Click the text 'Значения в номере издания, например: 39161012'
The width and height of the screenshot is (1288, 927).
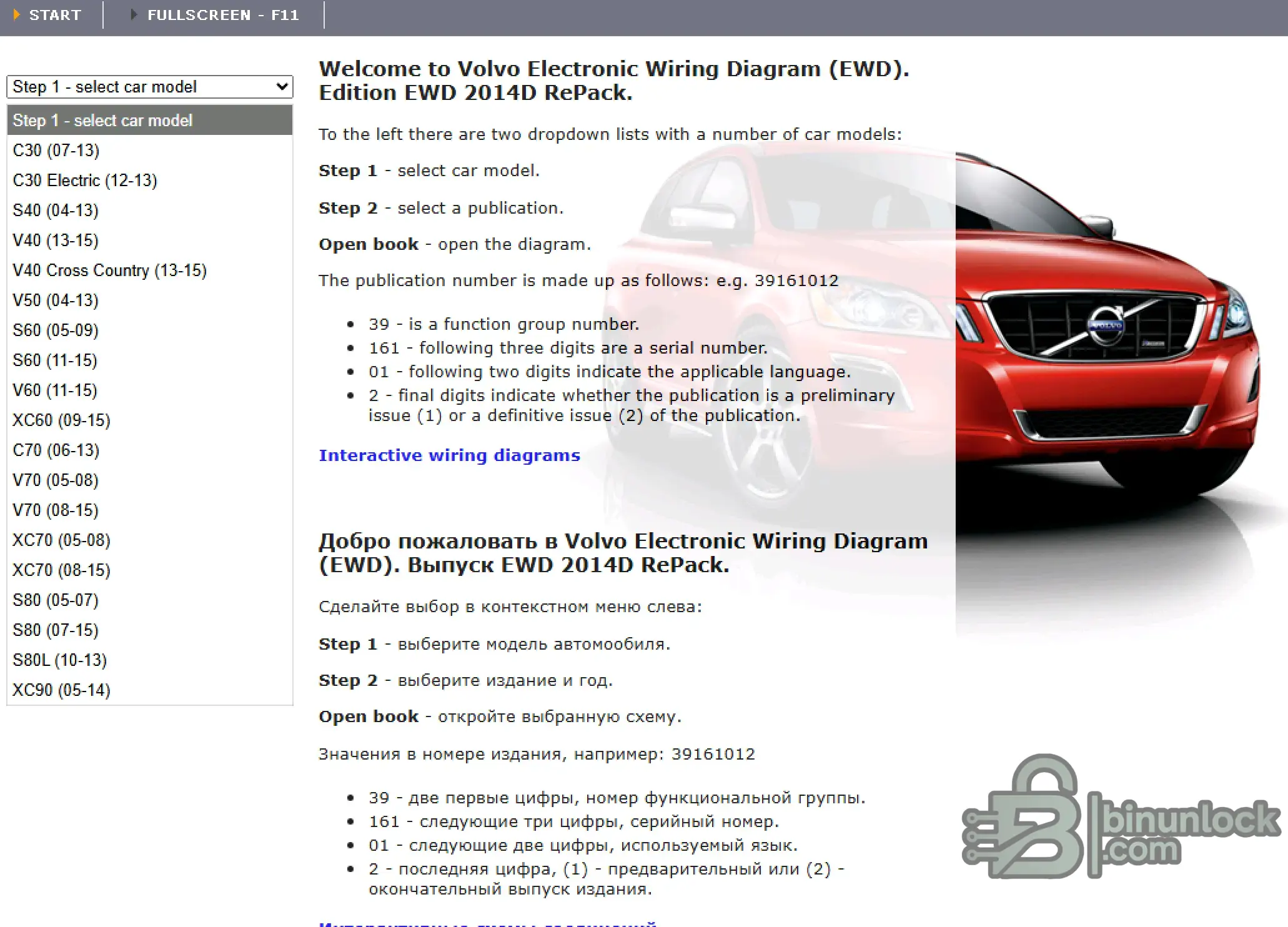[537, 754]
